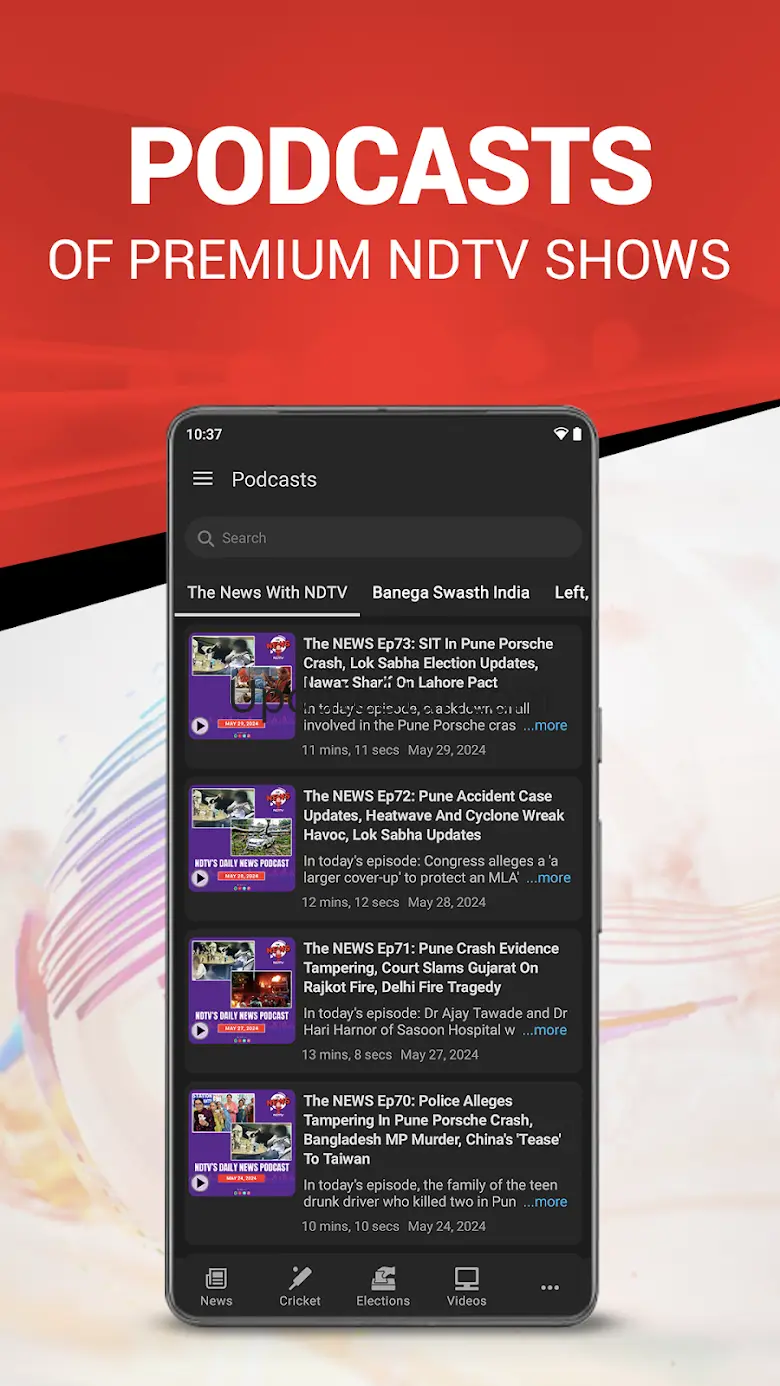
Task: Expand Ep73 description with more link
Action: [545, 726]
